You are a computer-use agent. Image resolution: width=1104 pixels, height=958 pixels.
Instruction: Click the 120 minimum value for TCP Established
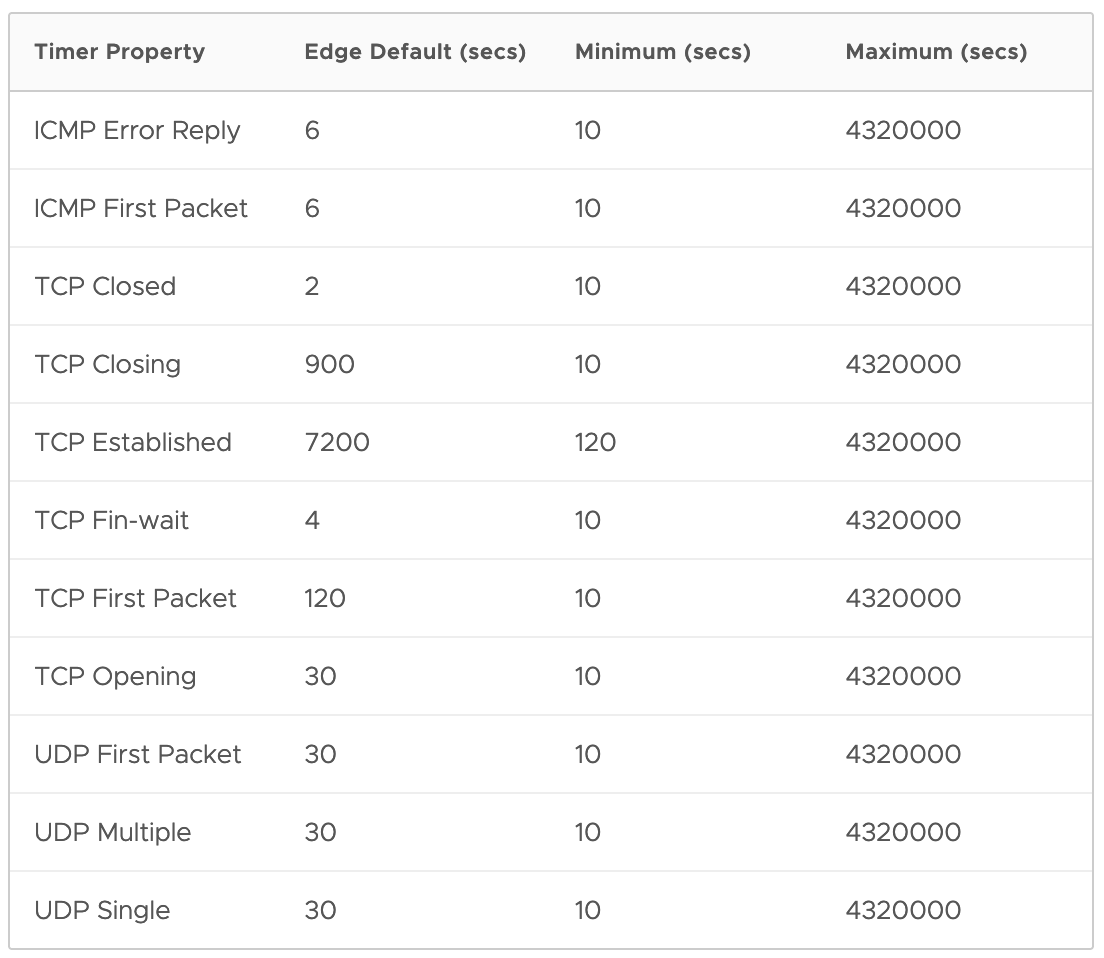[595, 443]
